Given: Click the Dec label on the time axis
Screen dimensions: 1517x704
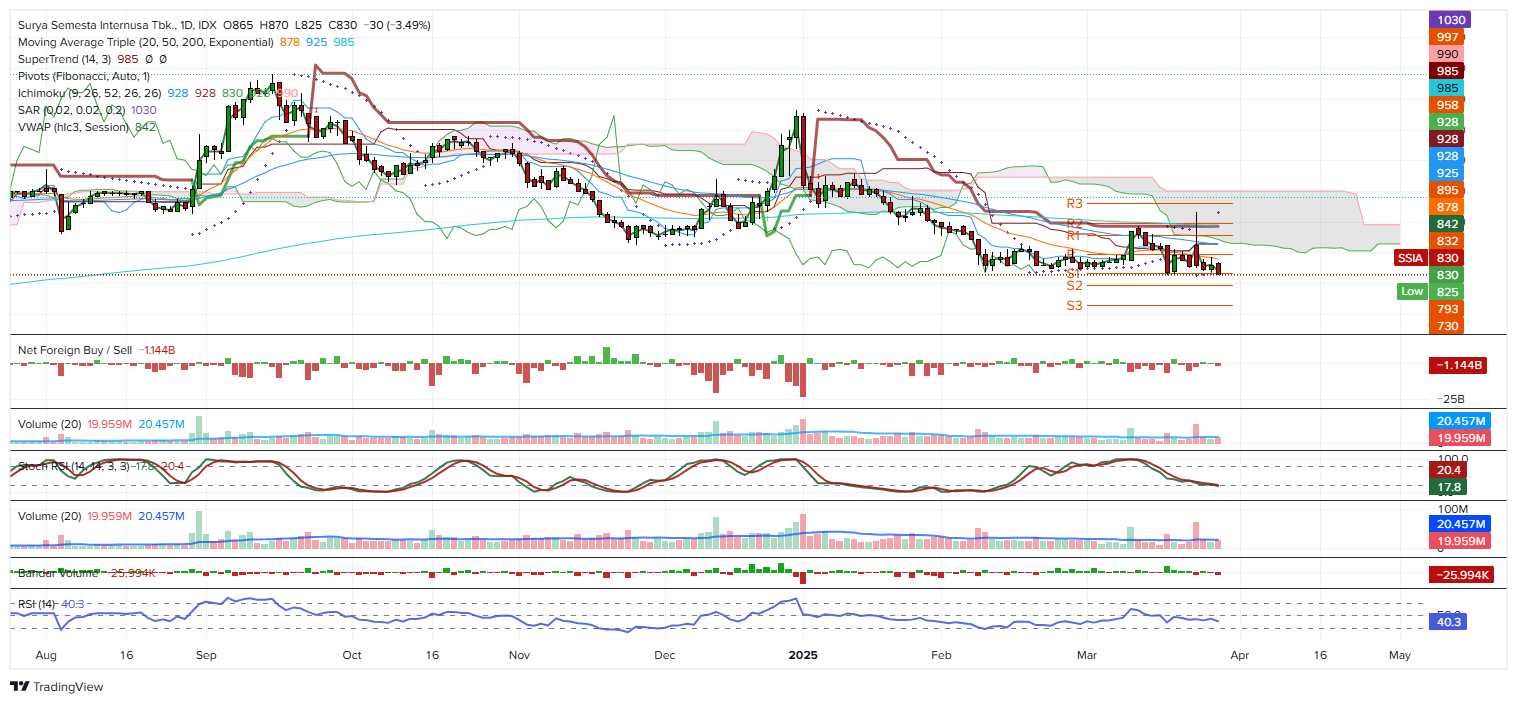Looking at the screenshot, I should coord(665,655).
